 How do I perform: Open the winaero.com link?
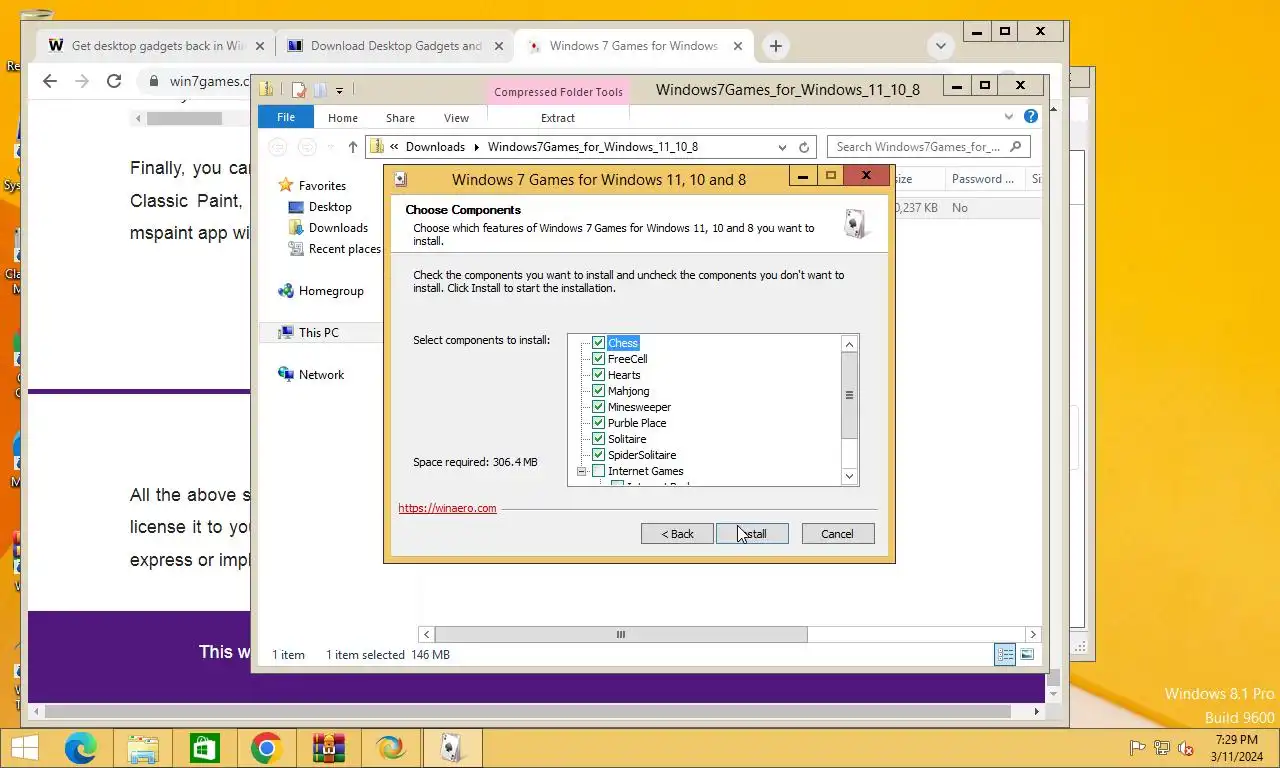click(447, 508)
